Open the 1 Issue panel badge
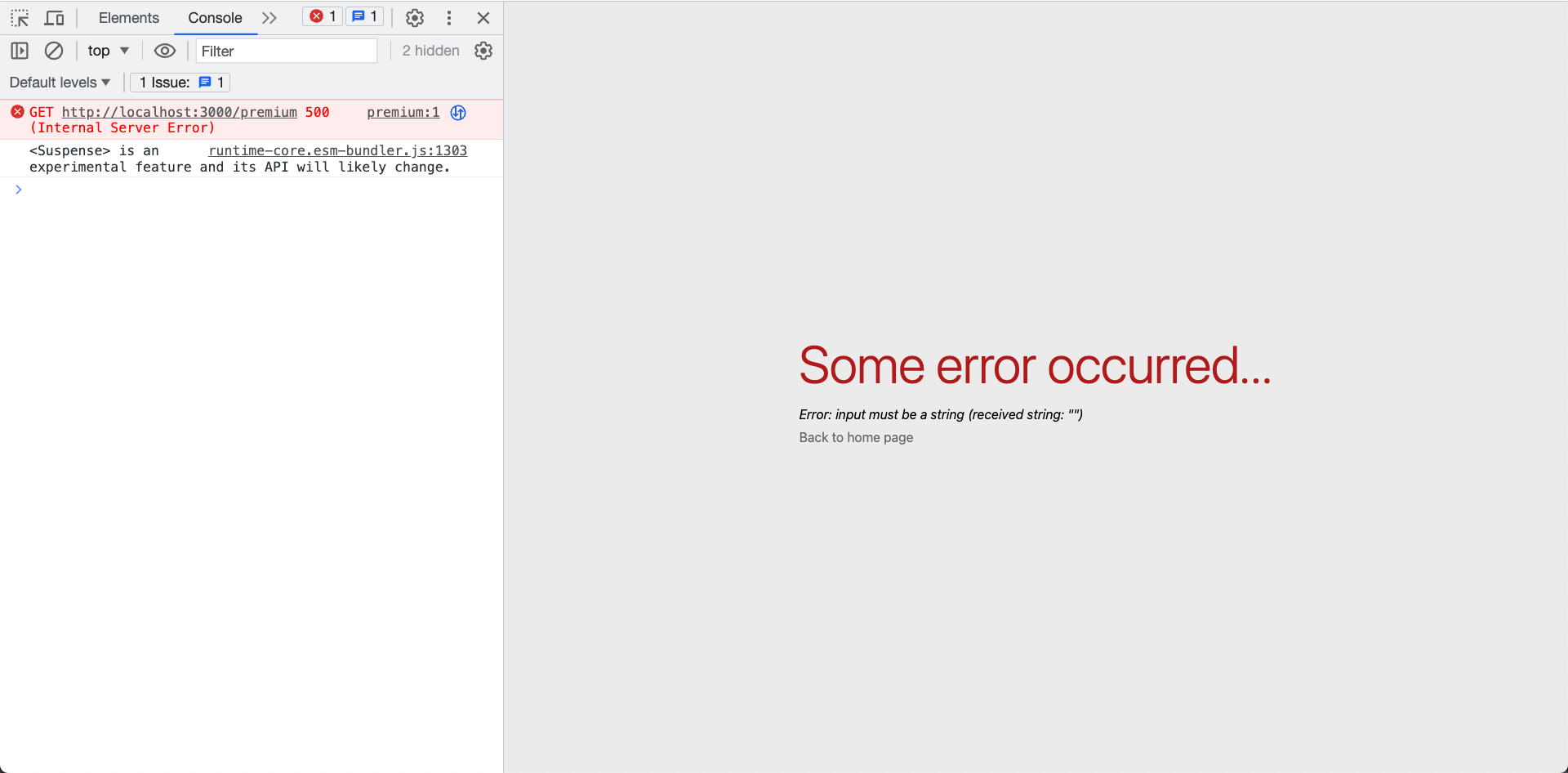Image resolution: width=1568 pixels, height=773 pixels. tap(180, 82)
